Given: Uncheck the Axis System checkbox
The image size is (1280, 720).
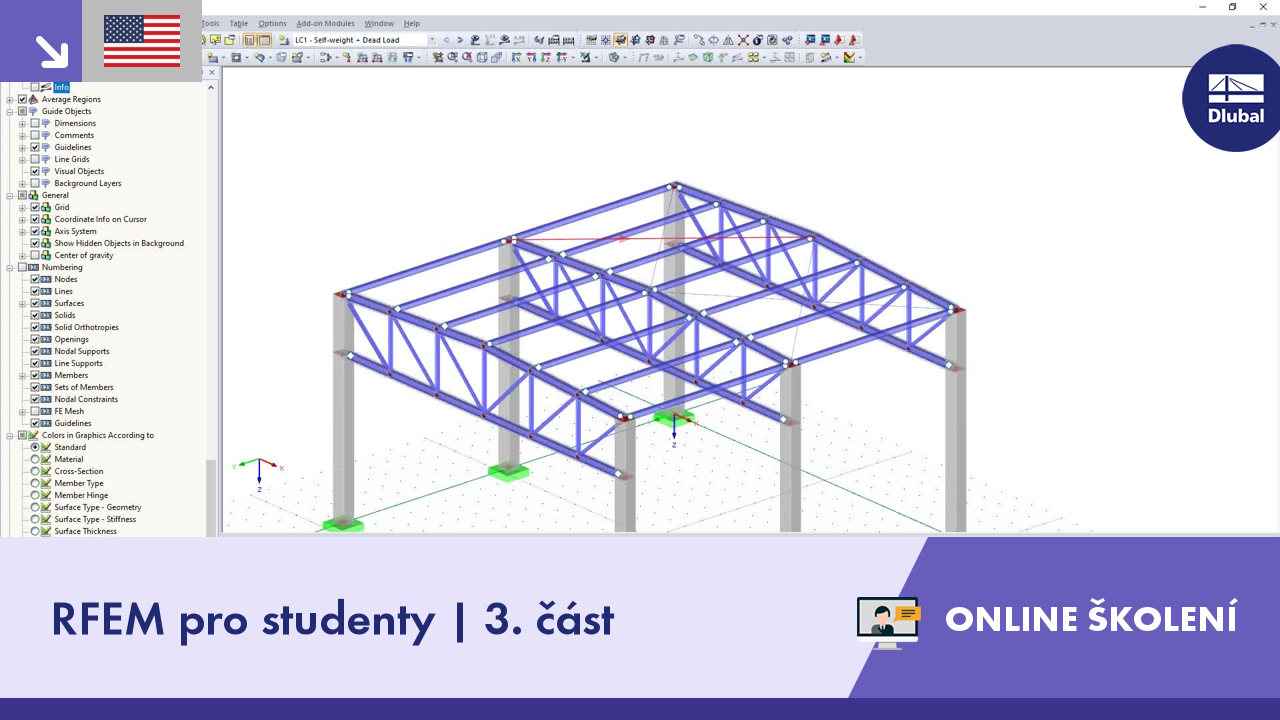Looking at the screenshot, I should click(x=35, y=231).
